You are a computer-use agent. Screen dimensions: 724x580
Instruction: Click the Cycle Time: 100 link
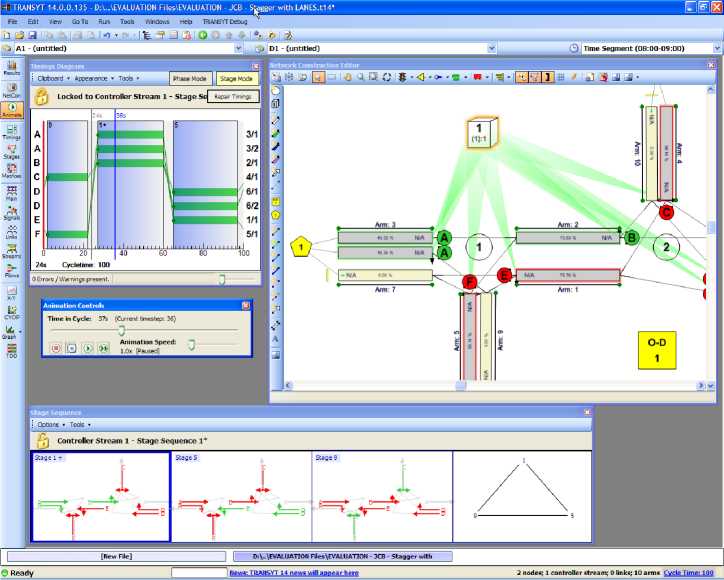[688, 573]
